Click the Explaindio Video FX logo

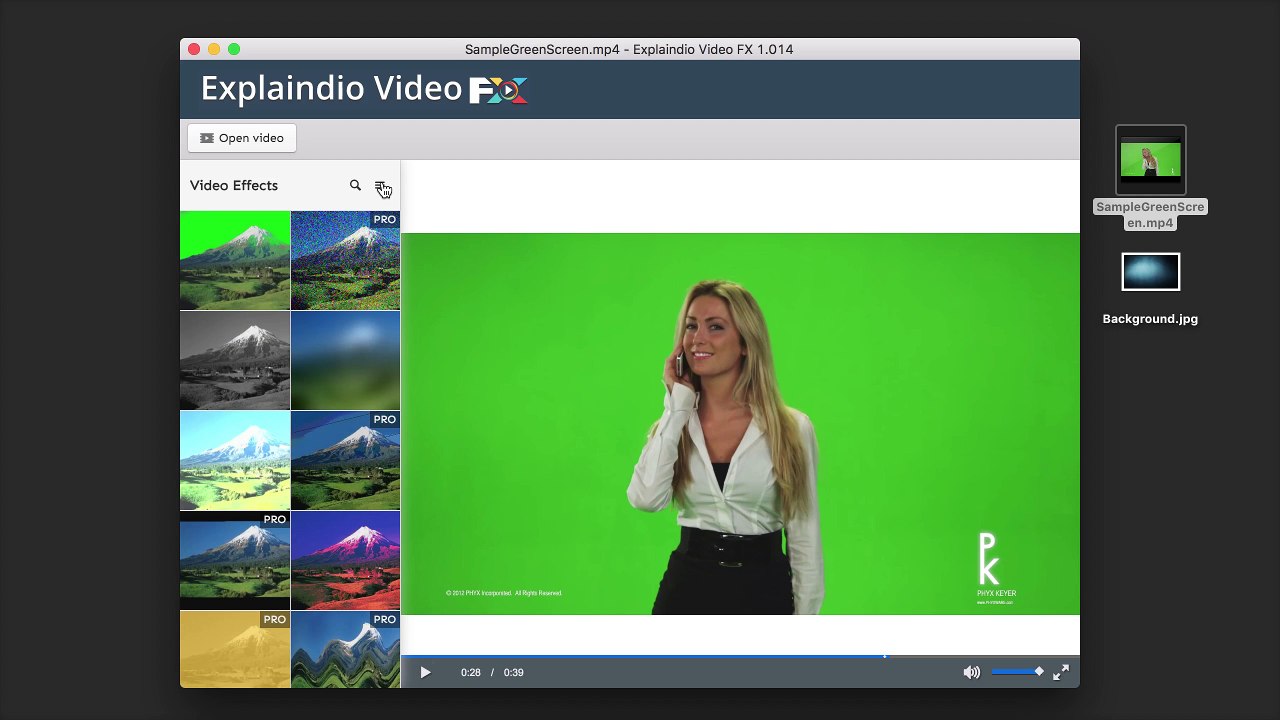tap(364, 89)
